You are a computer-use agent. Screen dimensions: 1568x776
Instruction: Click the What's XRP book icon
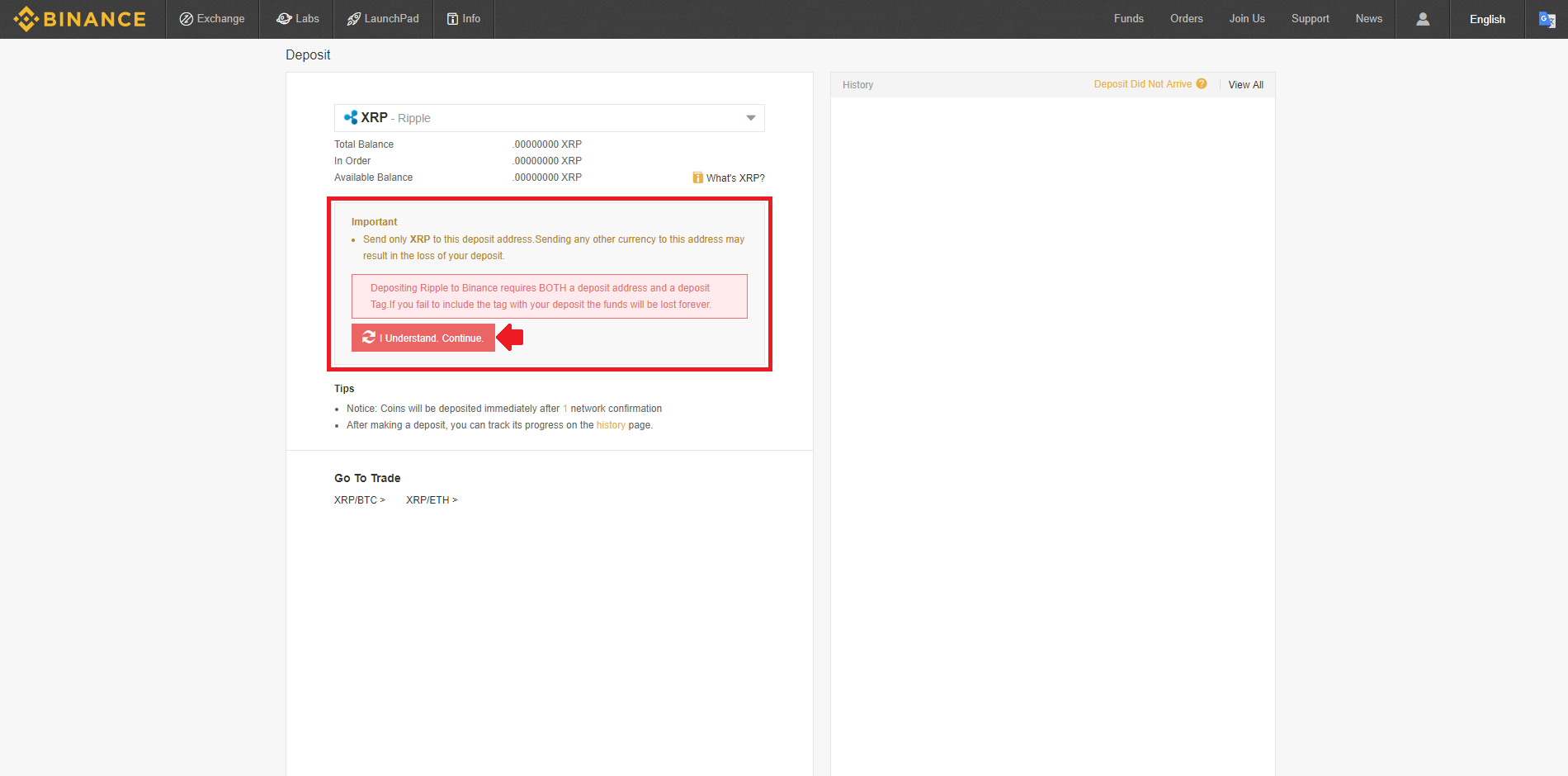click(x=698, y=177)
